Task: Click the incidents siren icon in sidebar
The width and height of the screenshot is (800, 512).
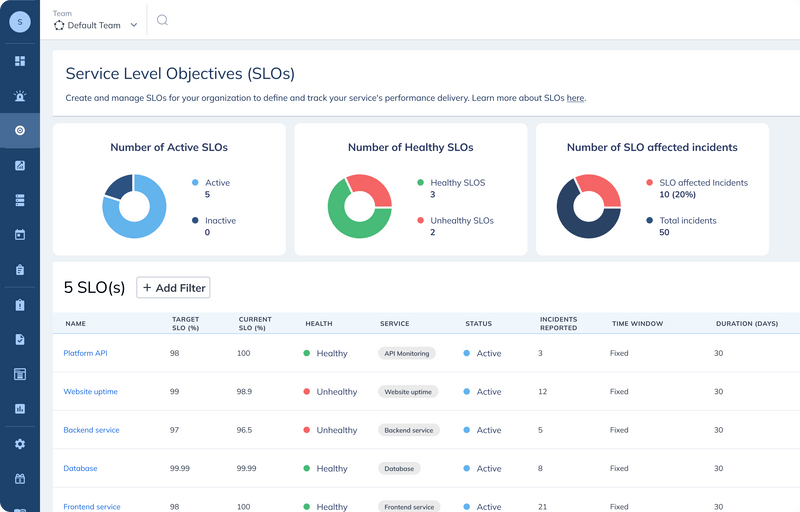Action: (20, 97)
